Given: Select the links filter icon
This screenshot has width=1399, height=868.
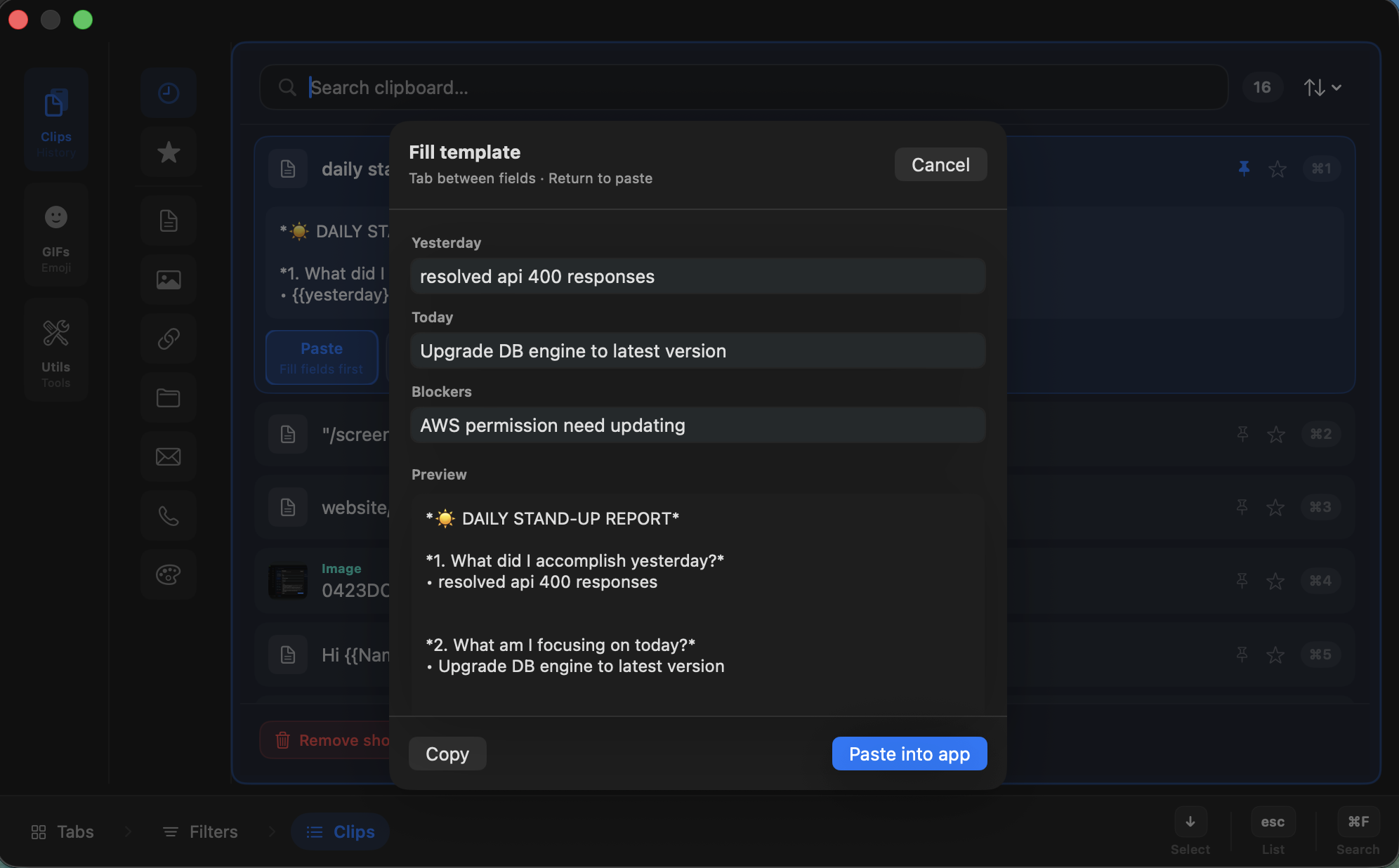Looking at the screenshot, I should click(x=169, y=338).
